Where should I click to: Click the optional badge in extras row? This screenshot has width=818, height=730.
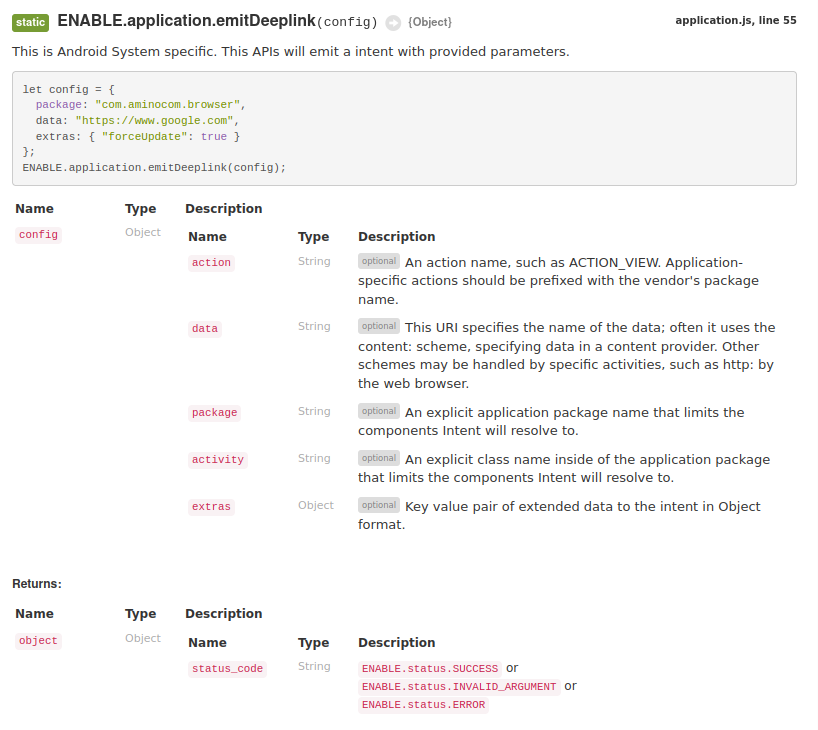(x=379, y=505)
